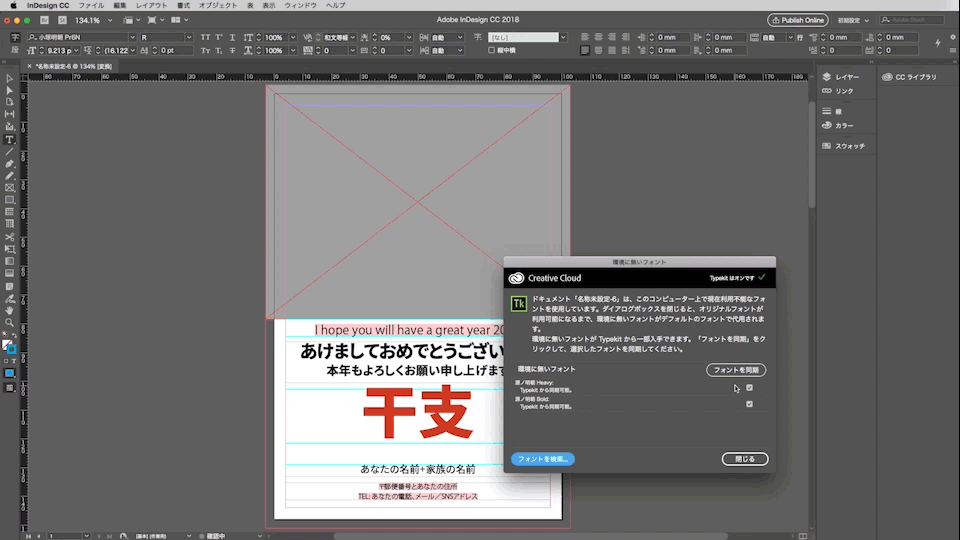Uncheck the 源ノ明朝 Heavy font checkbox
This screenshot has height=540, width=960.
[x=749, y=388]
